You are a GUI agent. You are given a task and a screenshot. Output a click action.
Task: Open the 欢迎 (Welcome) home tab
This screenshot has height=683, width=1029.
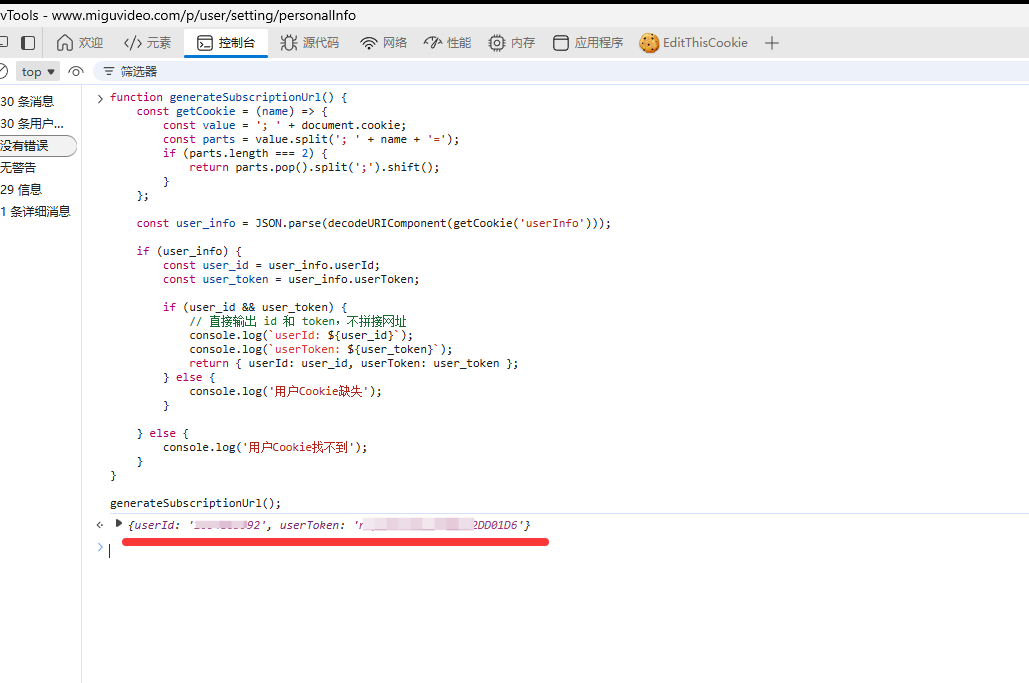click(80, 43)
